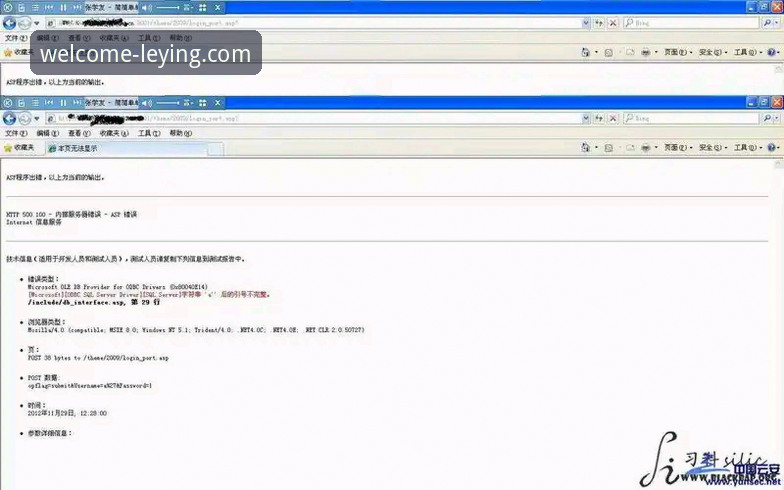Mute audio via lower media bar speaker icon
The width and height of the screenshot is (784, 490).
coord(146,103)
